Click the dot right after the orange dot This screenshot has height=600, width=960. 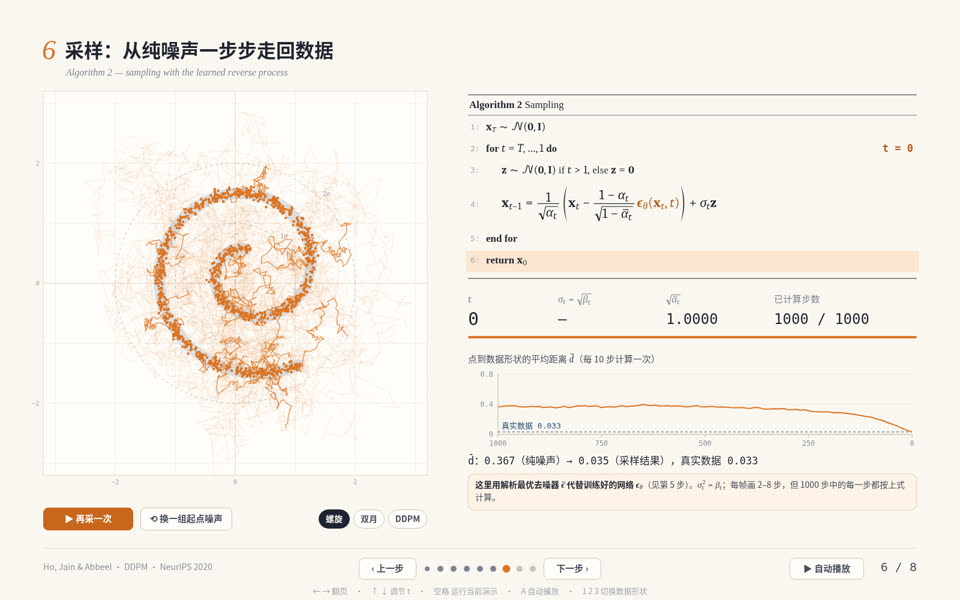(x=520, y=569)
